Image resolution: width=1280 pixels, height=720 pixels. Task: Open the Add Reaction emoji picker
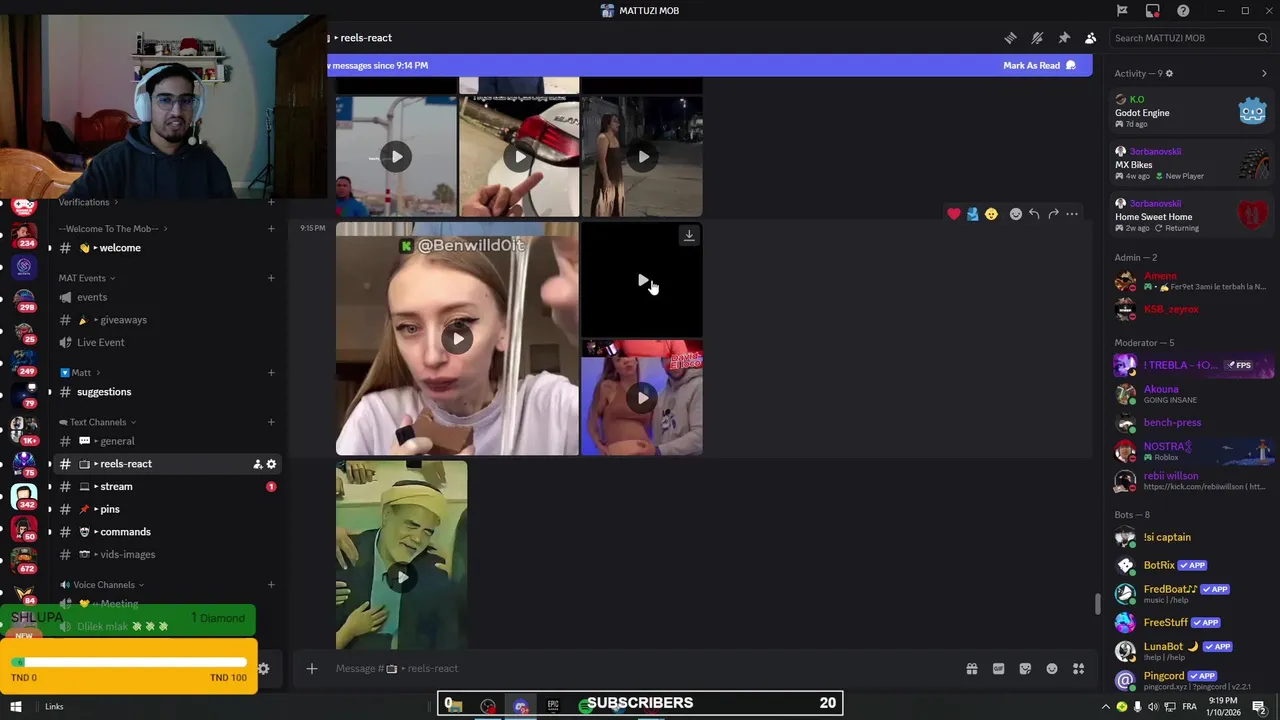[x=1016, y=214]
